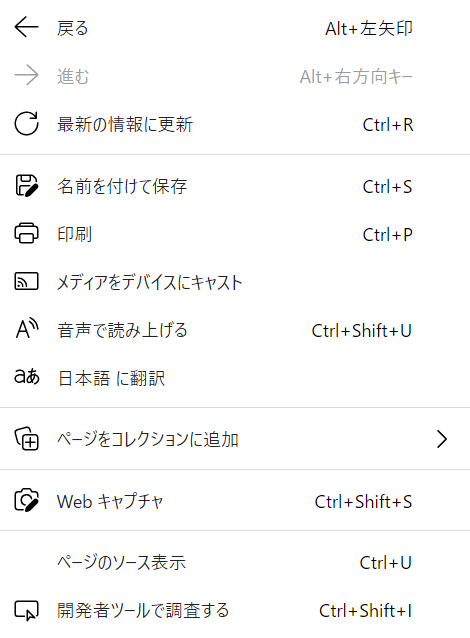470x638 pixels.
Task: Choose 名前を付けて保存 from the menu
Action: [x=235, y=186]
